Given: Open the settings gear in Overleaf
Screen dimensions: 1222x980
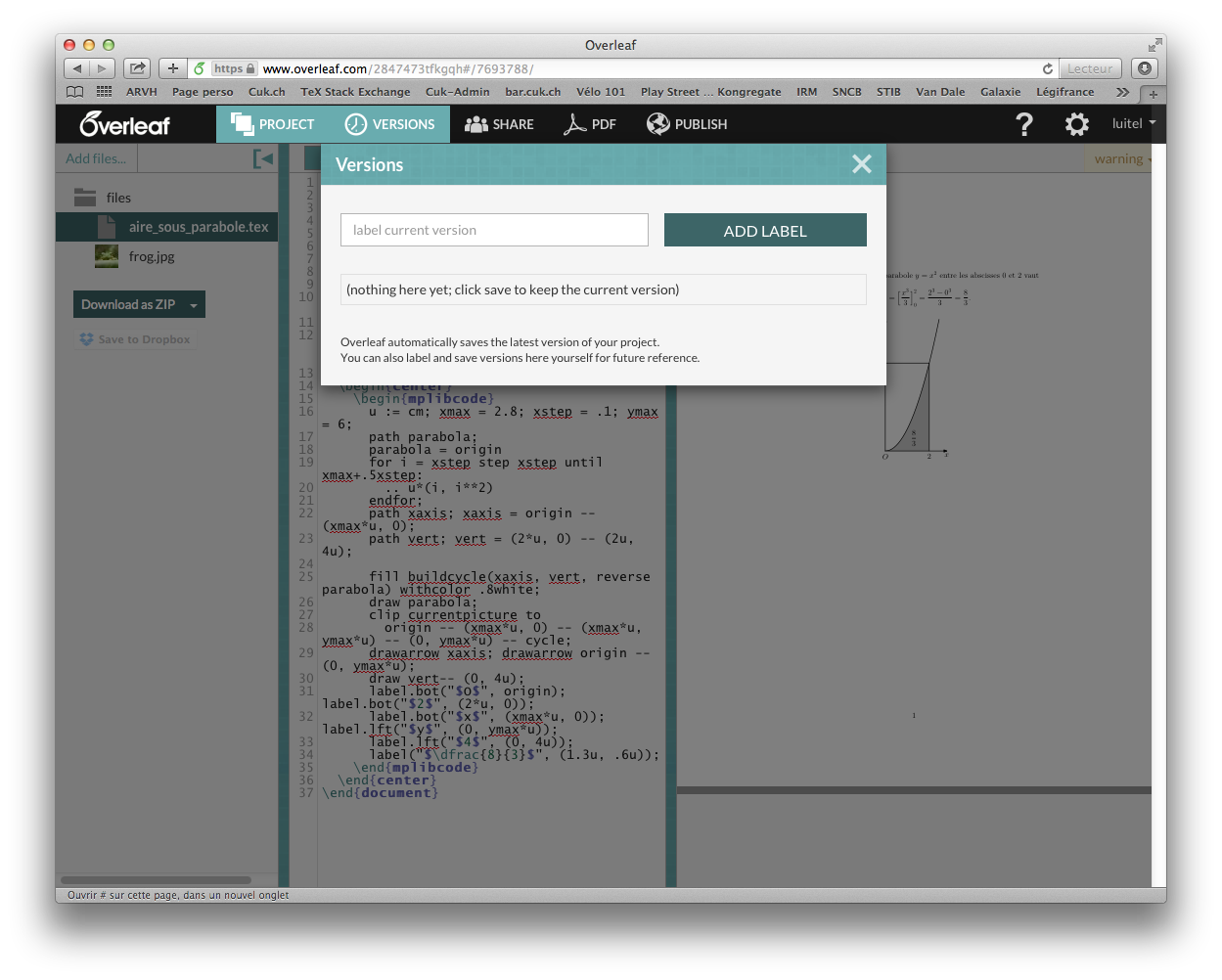Looking at the screenshot, I should (x=1076, y=124).
